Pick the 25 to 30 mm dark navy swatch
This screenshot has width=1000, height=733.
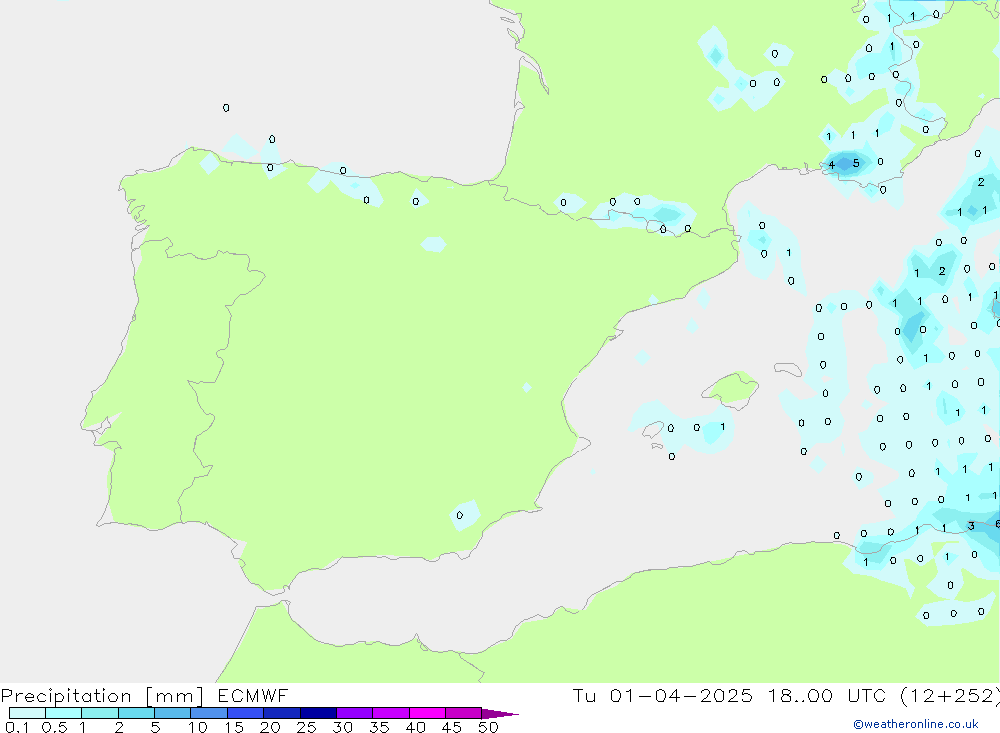tap(318, 713)
